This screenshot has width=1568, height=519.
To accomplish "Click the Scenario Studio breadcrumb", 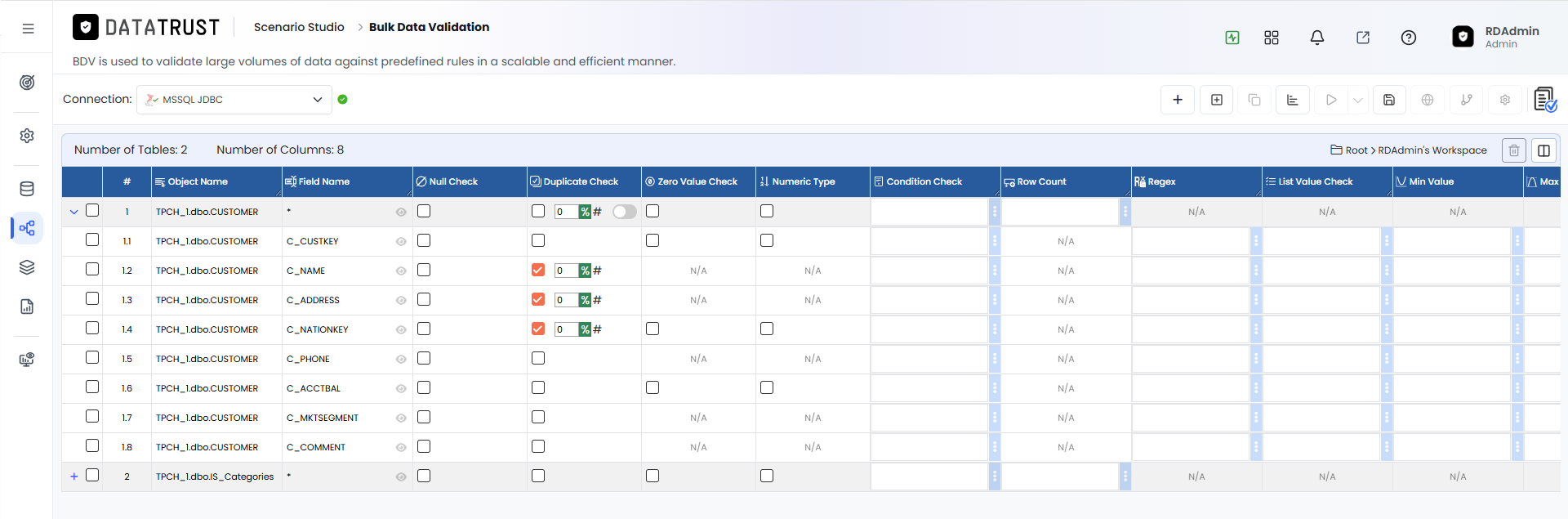I will [x=299, y=27].
